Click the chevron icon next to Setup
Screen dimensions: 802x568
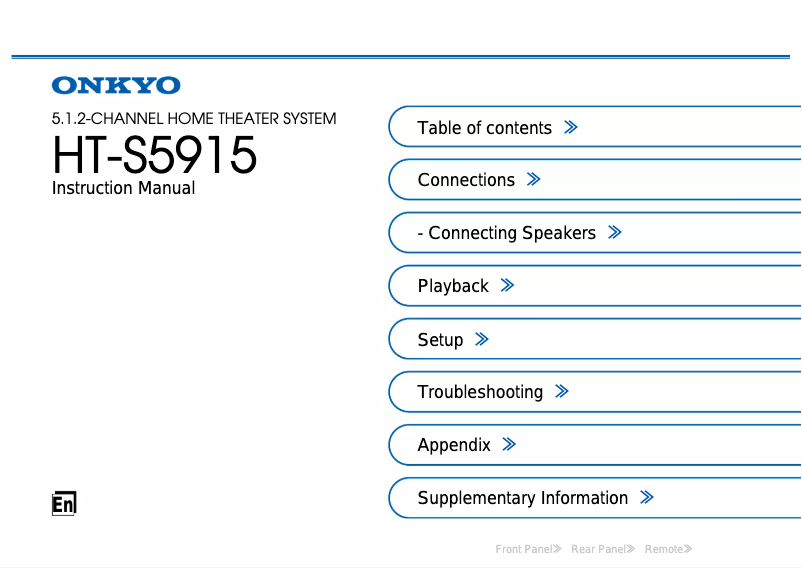(x=482, y=340)
